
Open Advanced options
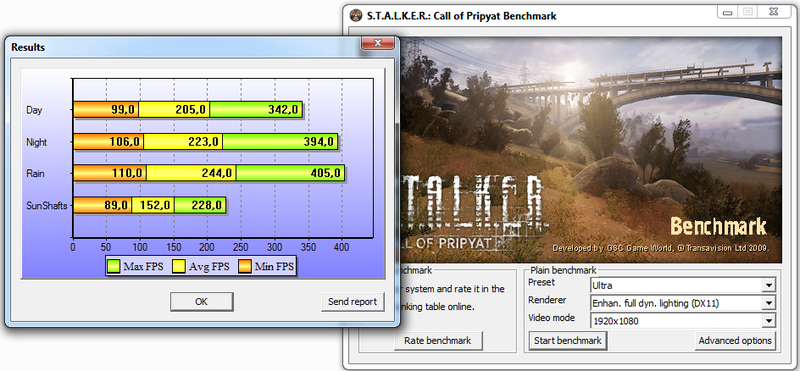coord(735,340)
